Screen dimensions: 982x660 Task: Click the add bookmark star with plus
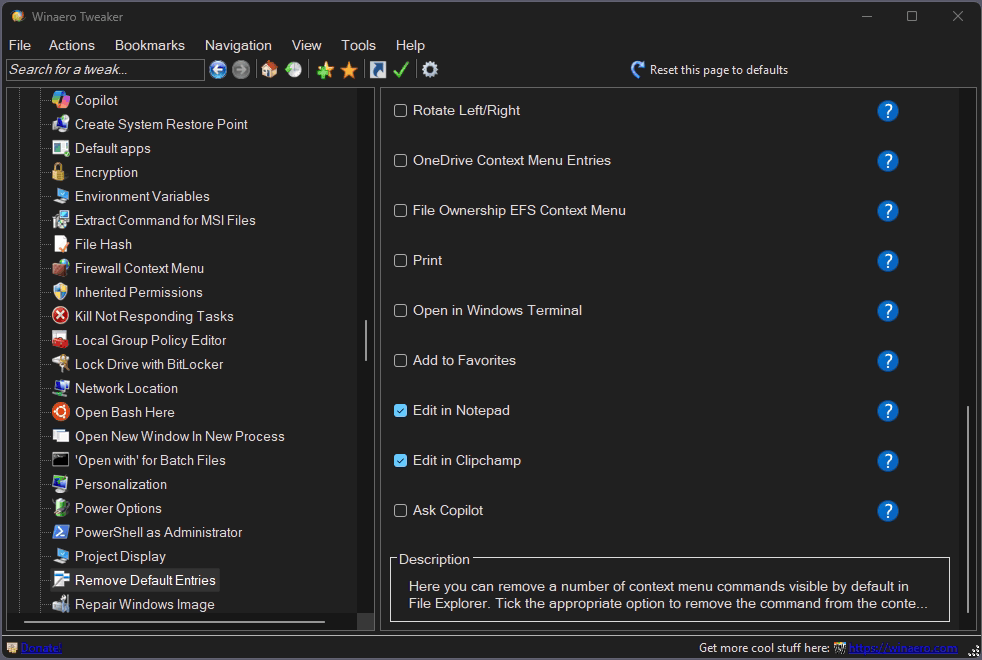[325, 69]
